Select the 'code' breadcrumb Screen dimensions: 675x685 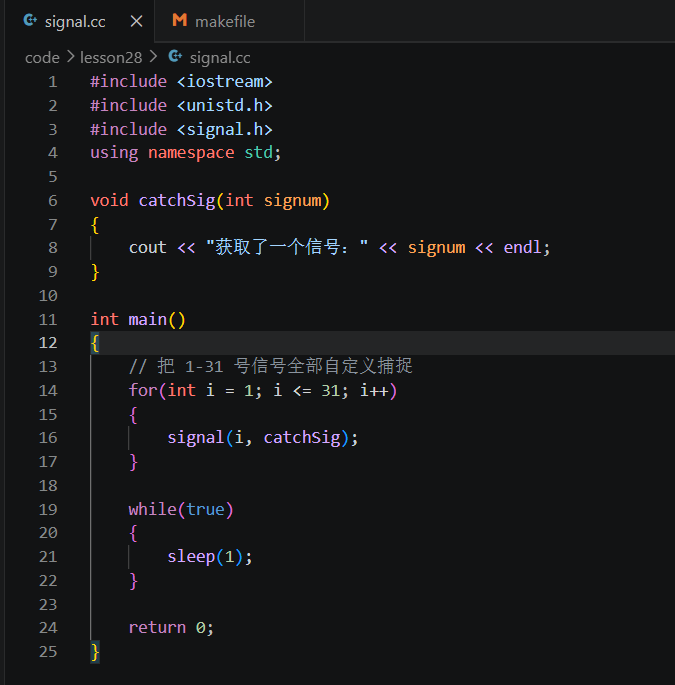[42, 58]
